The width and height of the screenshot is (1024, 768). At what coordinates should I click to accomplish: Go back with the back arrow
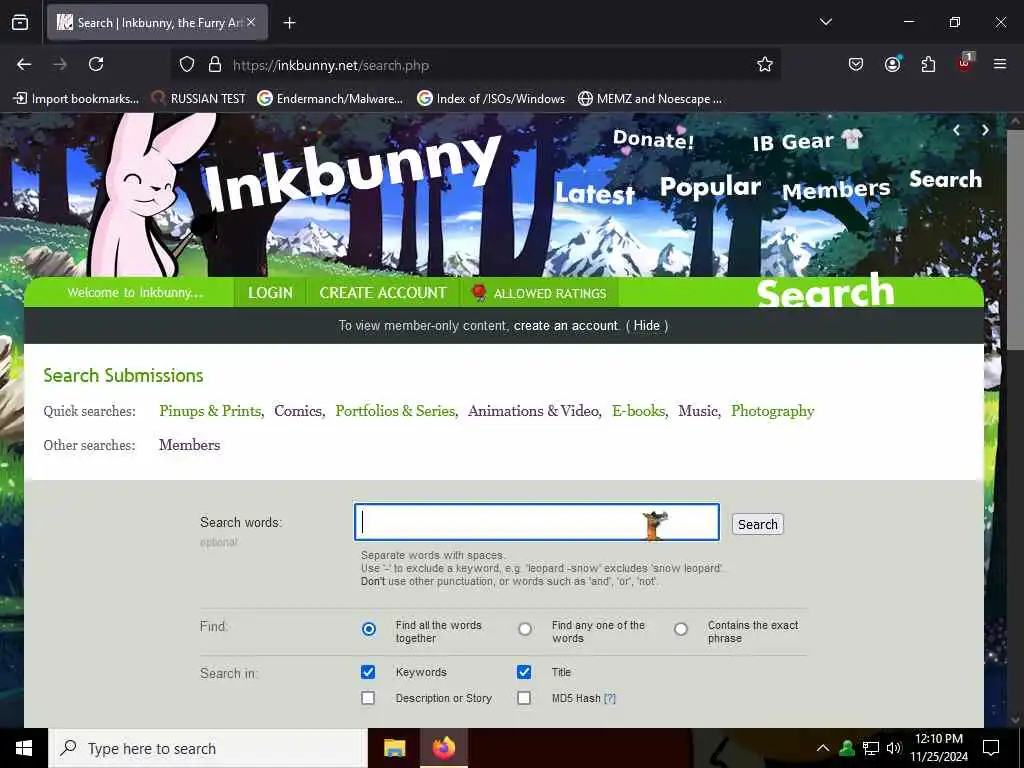(24, 64)
